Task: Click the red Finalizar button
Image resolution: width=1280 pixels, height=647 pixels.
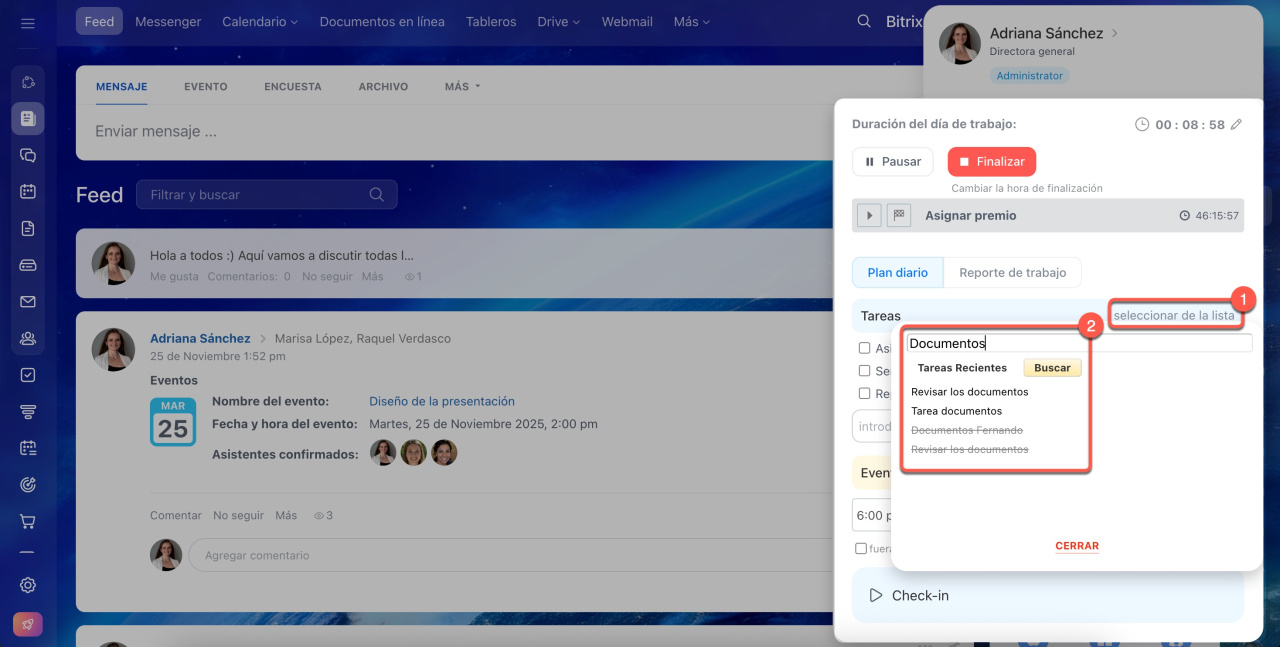Action: click(991, 161)
